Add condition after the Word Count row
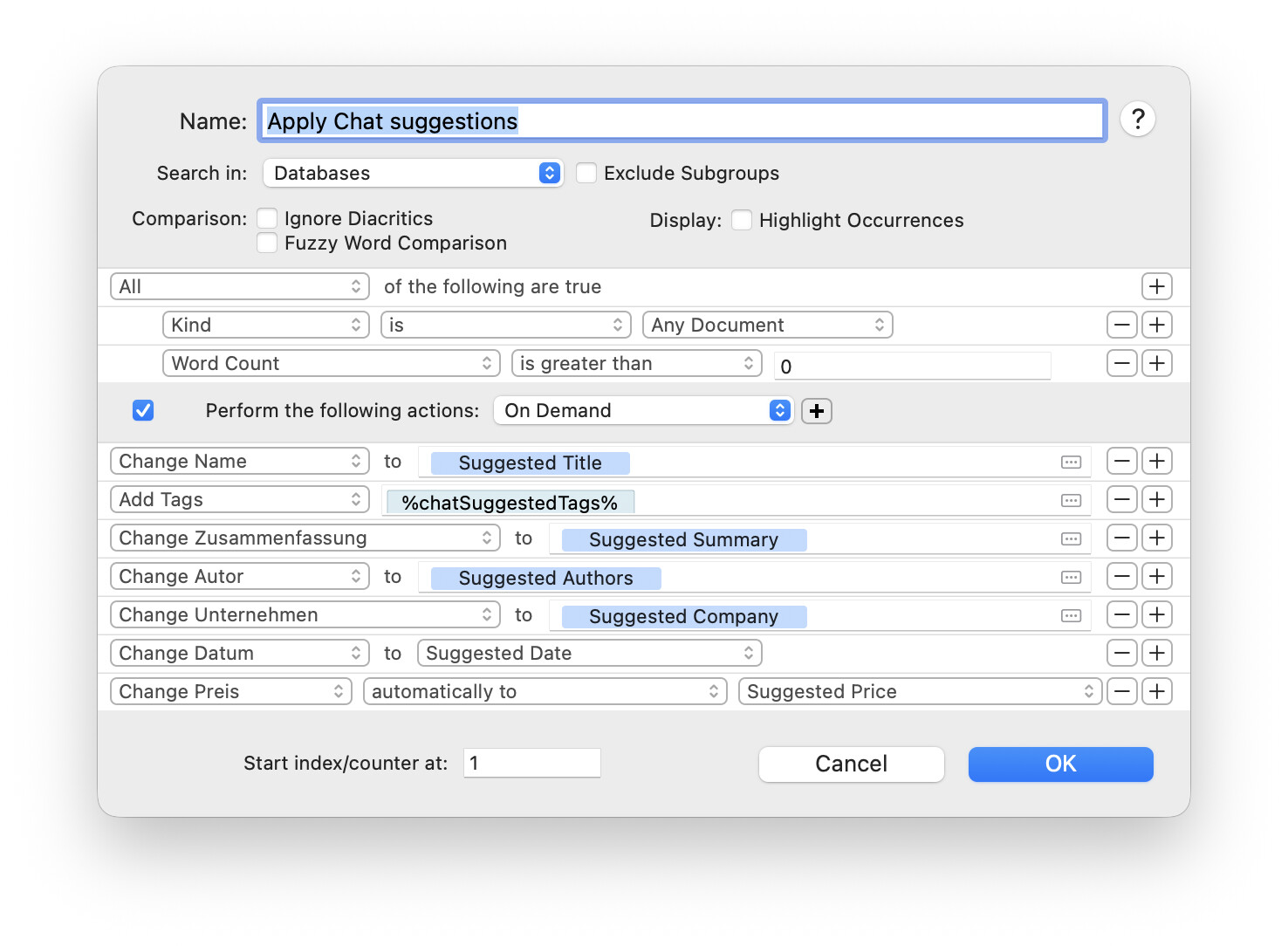Viewport: 1288px width, 946px height. (x=1156, y=364)
